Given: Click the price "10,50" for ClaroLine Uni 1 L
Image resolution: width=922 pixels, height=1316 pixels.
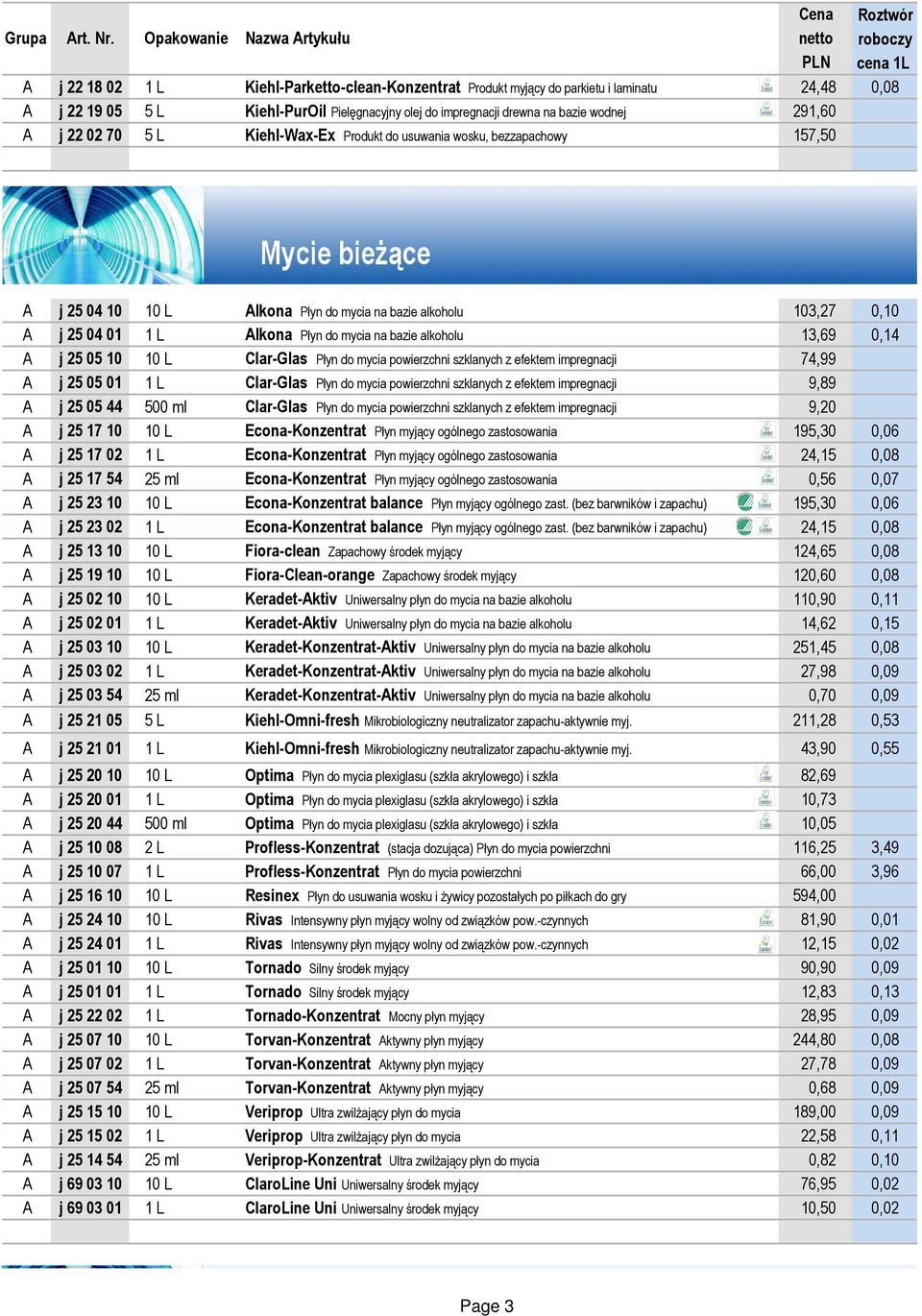Looking at the screenshot, I should click(x=818, y=1207).
